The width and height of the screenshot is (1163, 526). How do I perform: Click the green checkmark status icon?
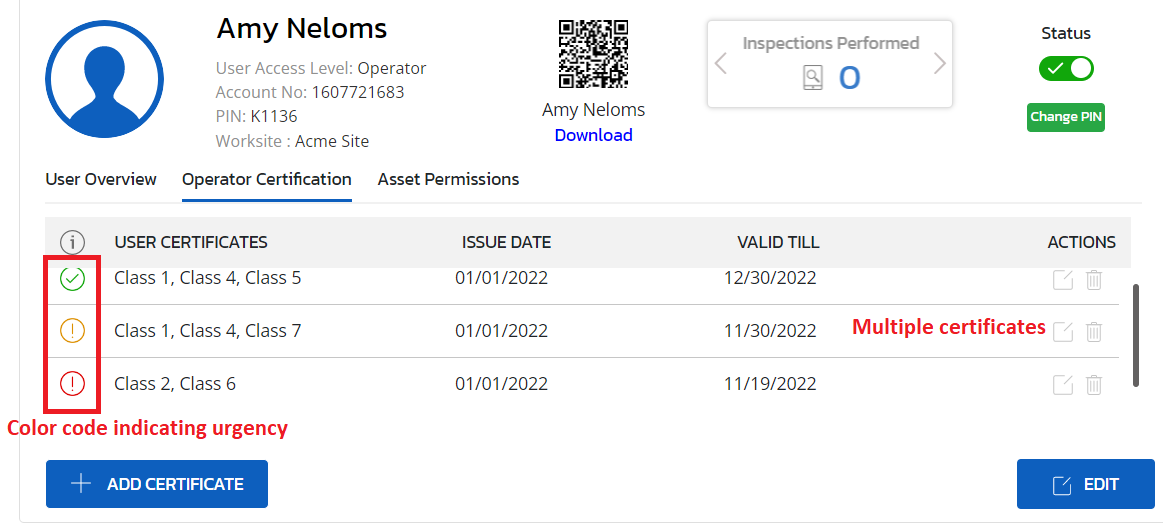(x=73, y=279)
